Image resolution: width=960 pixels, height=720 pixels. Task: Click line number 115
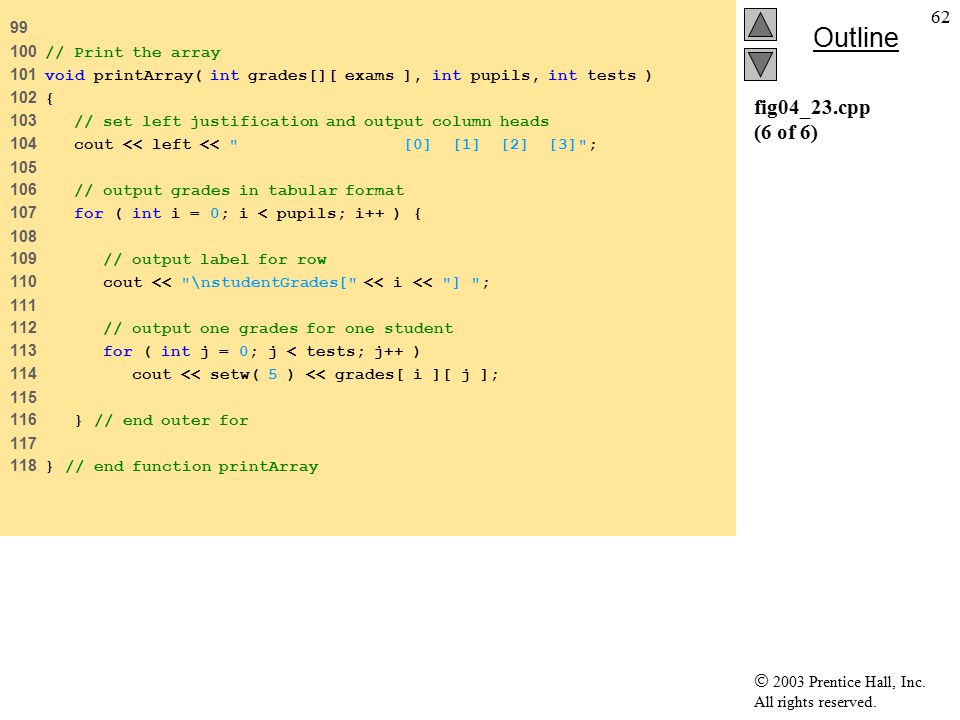(x=23, y=397)
